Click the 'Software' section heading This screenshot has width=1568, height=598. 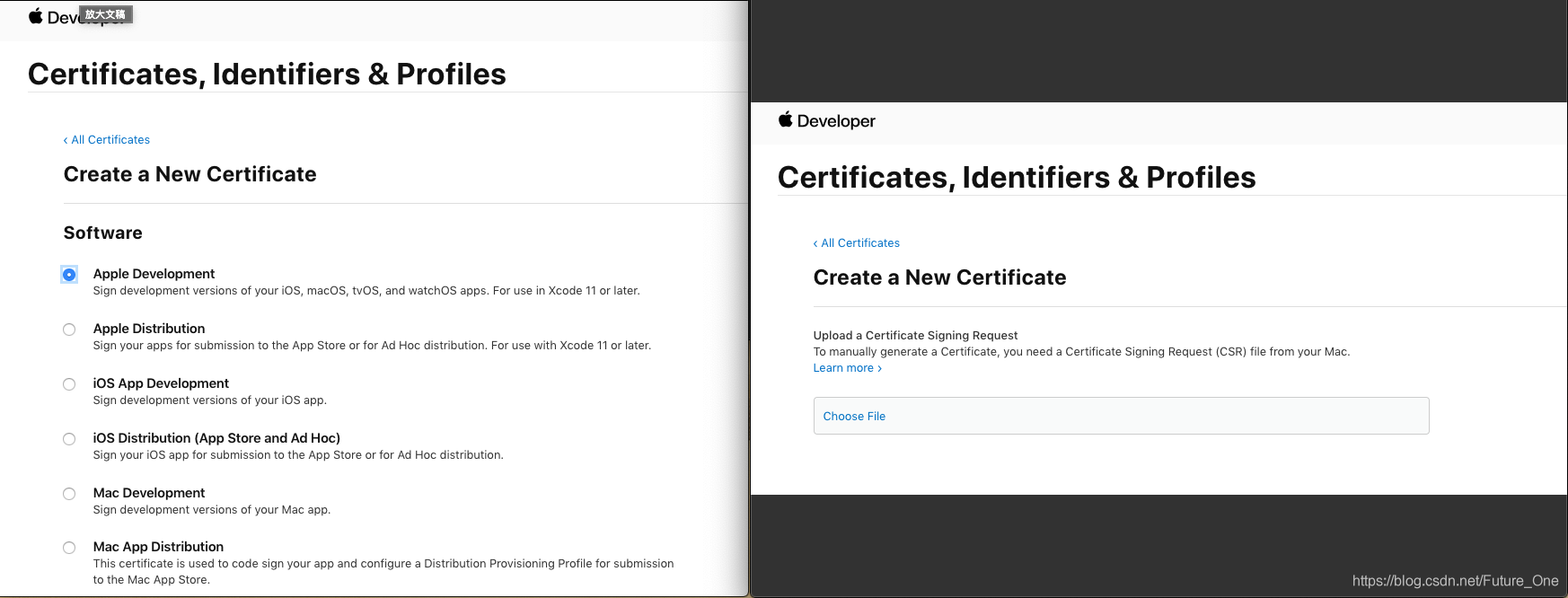pos(103,233)
